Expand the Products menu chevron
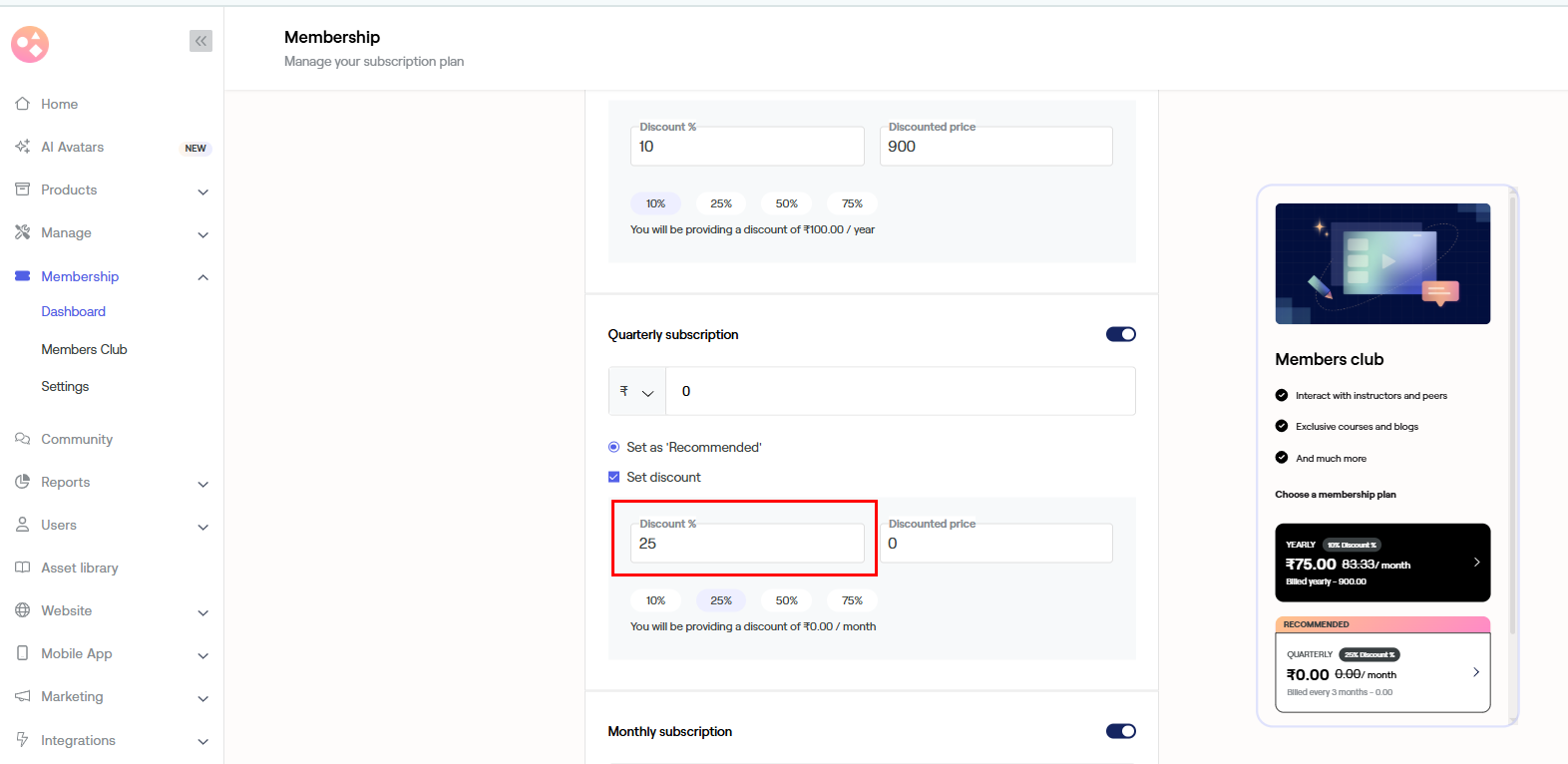This screenshot has width=1568, height=764. 202,191
